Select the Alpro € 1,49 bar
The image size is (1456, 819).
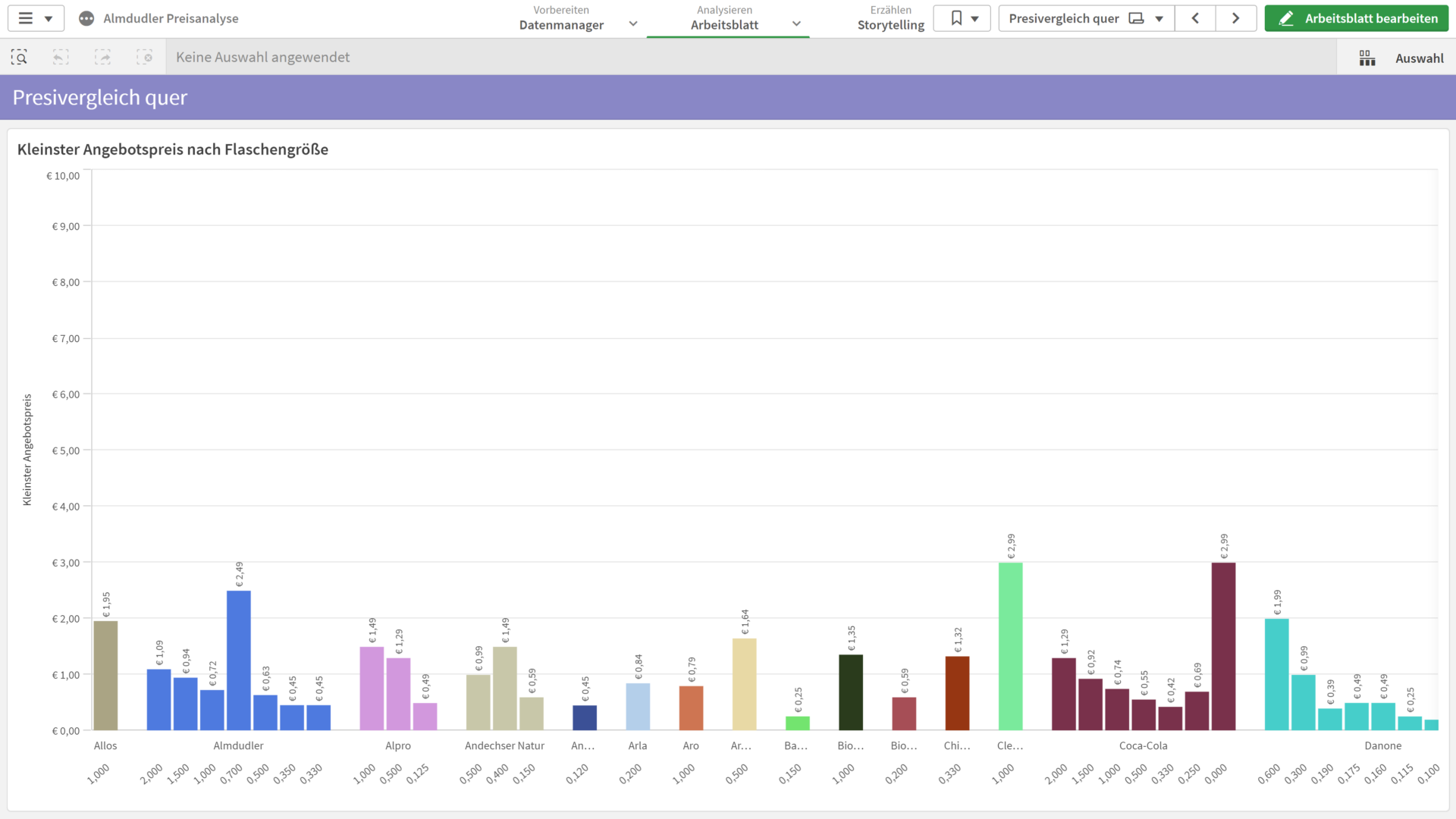click(x=372, y=689)
